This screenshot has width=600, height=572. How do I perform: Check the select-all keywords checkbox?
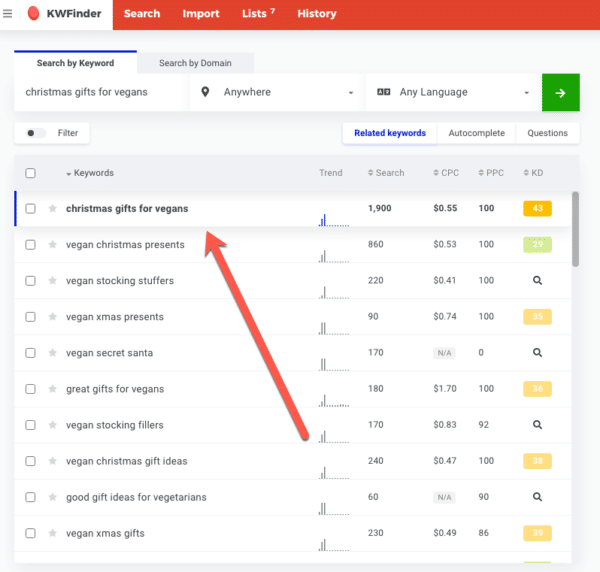point(31,173)
